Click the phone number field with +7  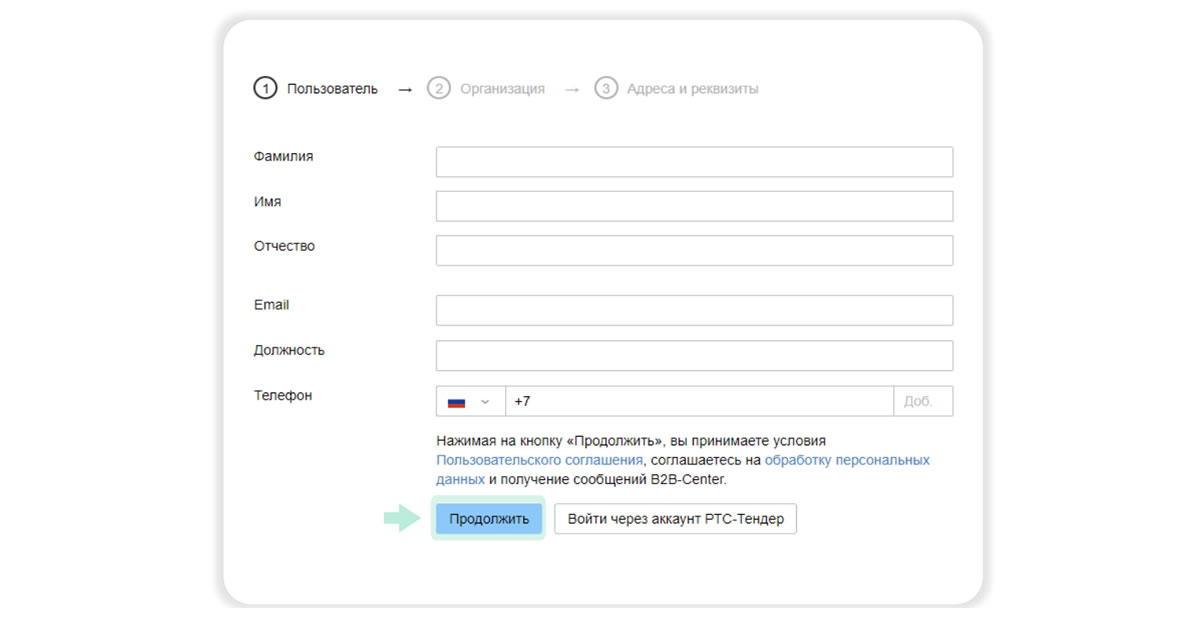[x=699, y=401]
